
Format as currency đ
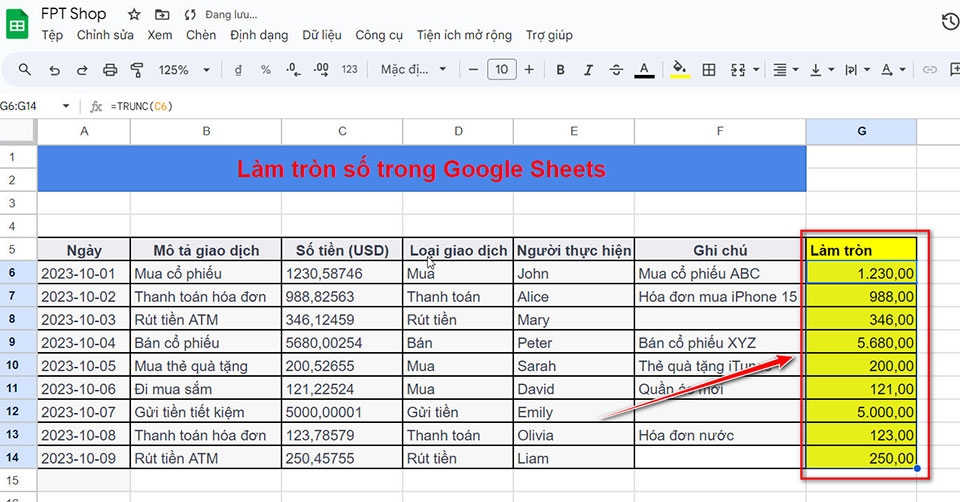point(238,70)
